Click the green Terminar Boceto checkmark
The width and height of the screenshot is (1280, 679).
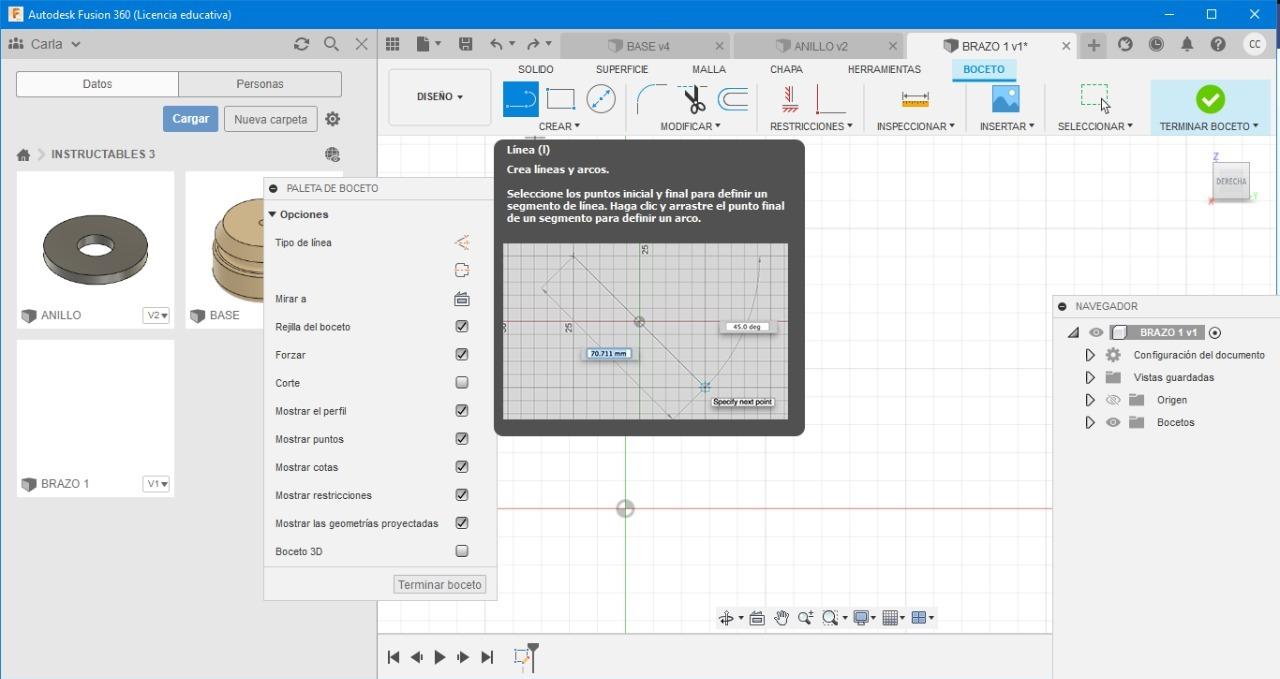[1209, 99]
